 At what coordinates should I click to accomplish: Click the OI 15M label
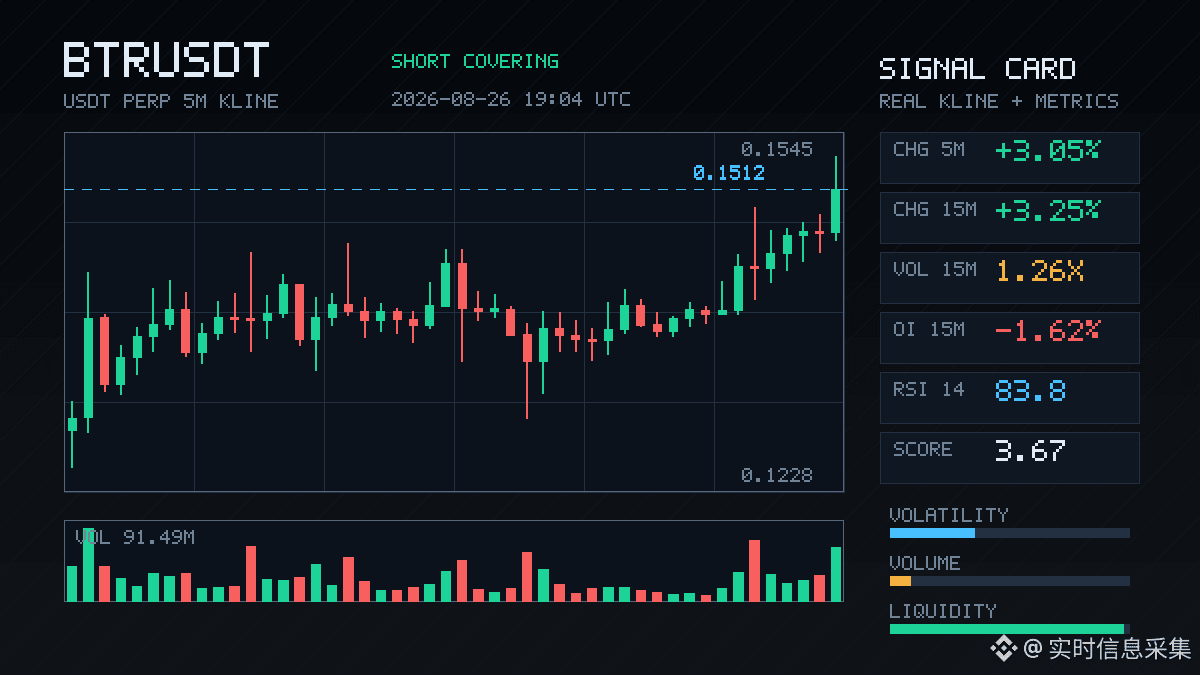[929, 329]
